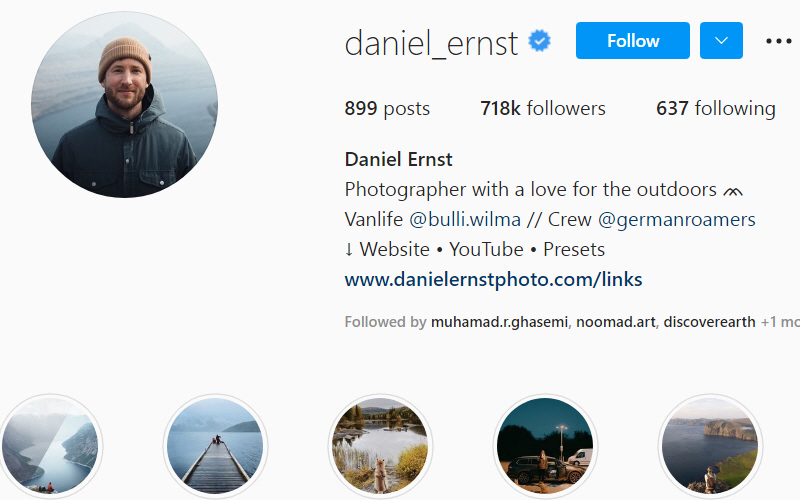Show more mutual followers (+1 more)
Viewport: 800px width, 500px height.
pos(780,322)
